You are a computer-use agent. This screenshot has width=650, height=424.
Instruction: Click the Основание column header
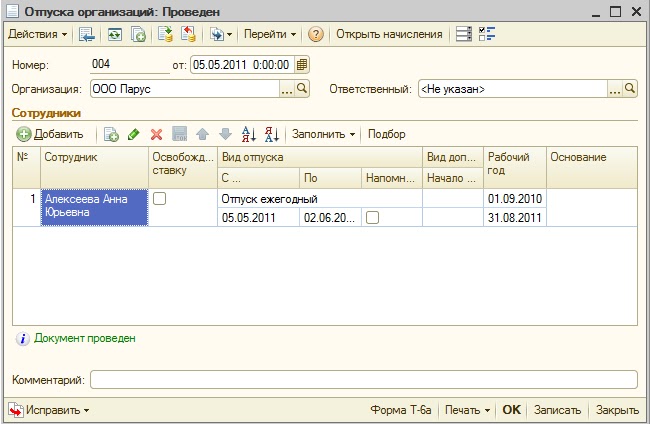tap(592, 167)
